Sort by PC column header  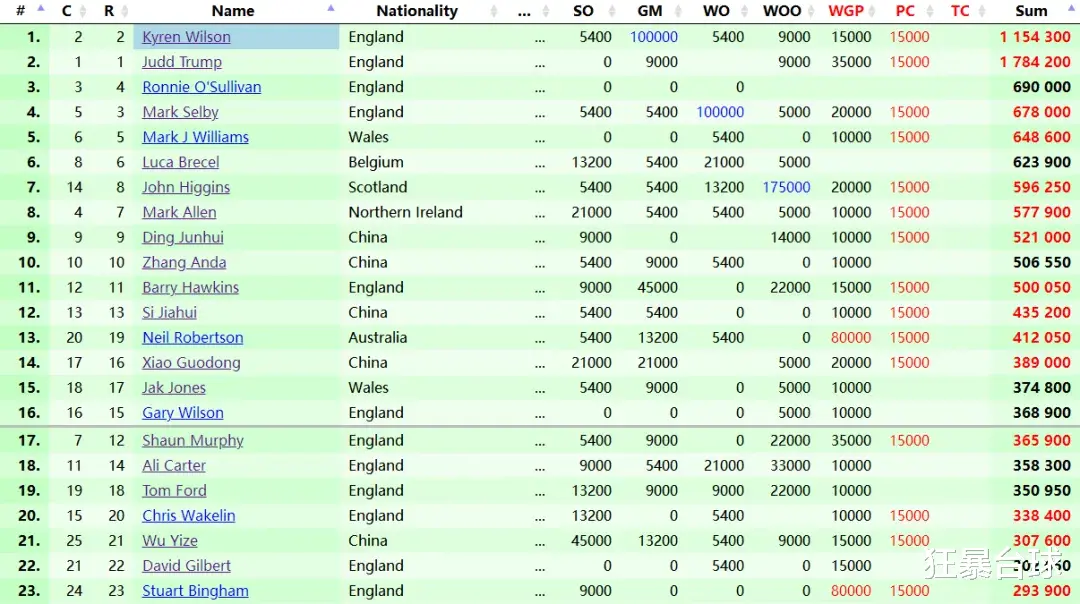click(x=905, y=11)
